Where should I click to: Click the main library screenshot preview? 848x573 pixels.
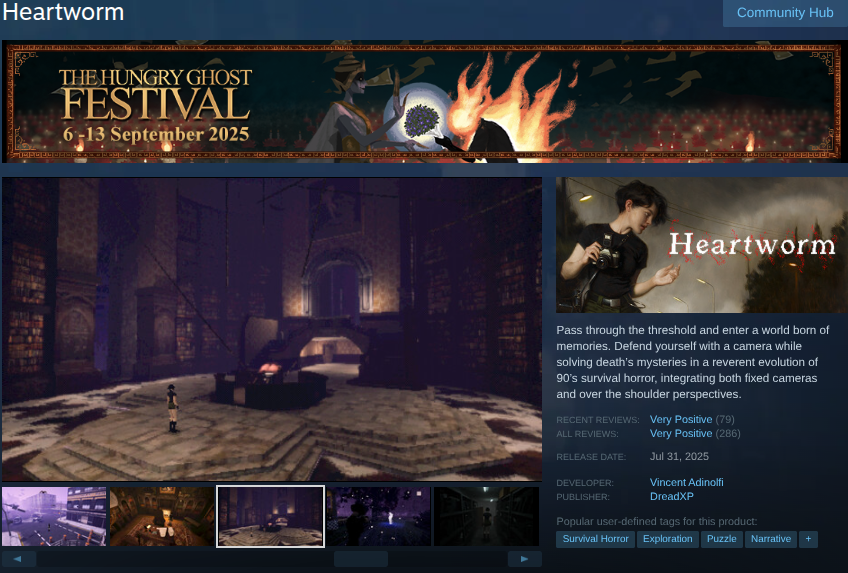tap(272, 329)
